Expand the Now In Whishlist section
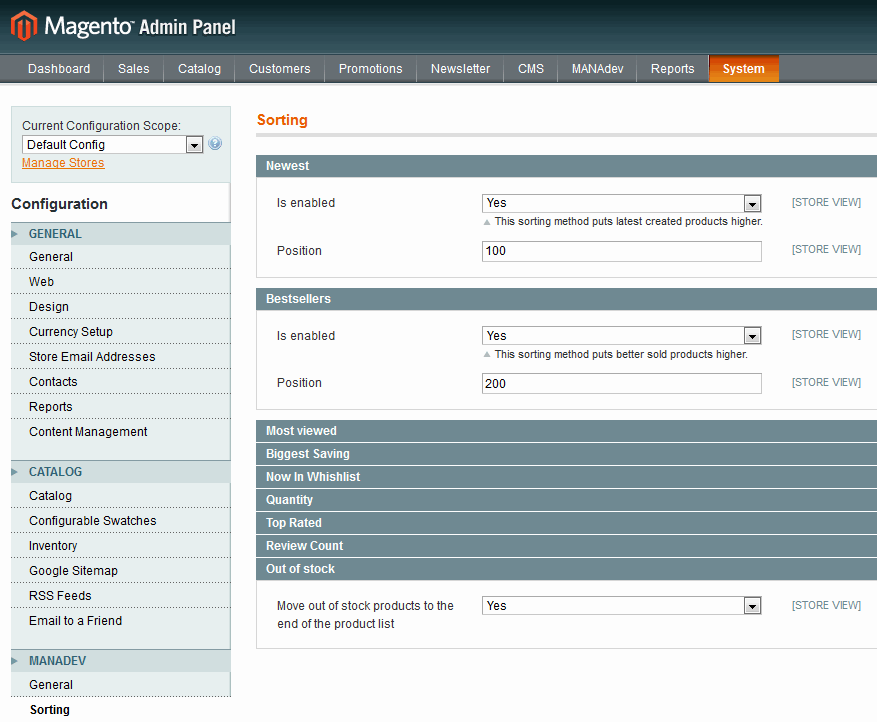Screen dimensions: 877x722 pos(566,477)
